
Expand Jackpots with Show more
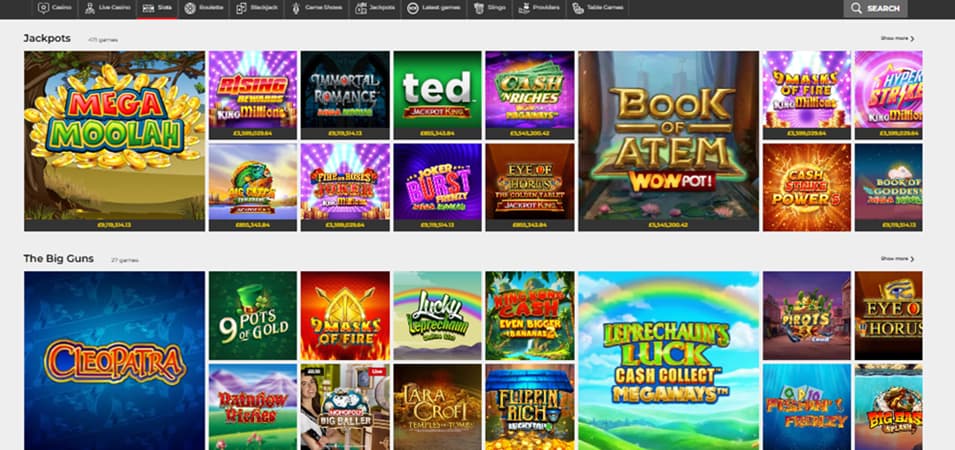coord(897,38)
